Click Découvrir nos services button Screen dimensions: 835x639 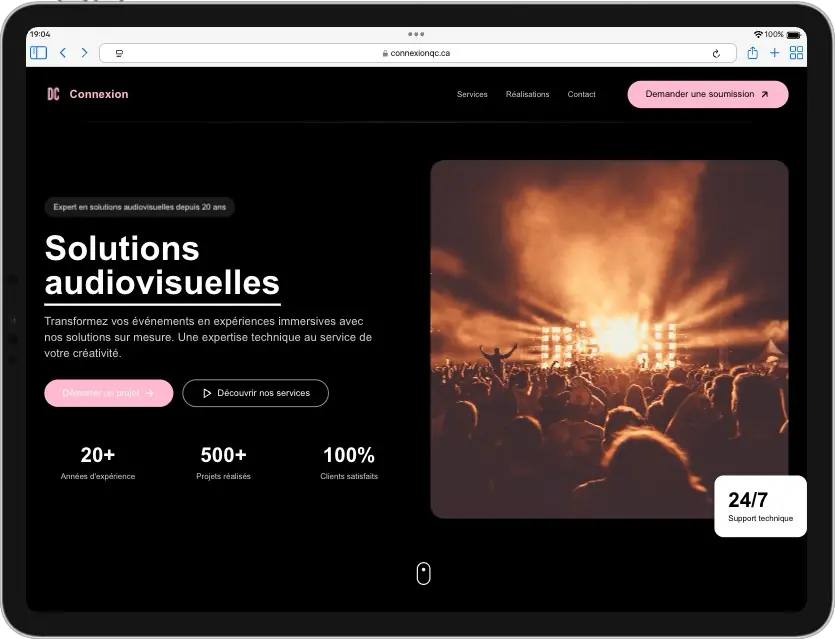tap(256, 393)
